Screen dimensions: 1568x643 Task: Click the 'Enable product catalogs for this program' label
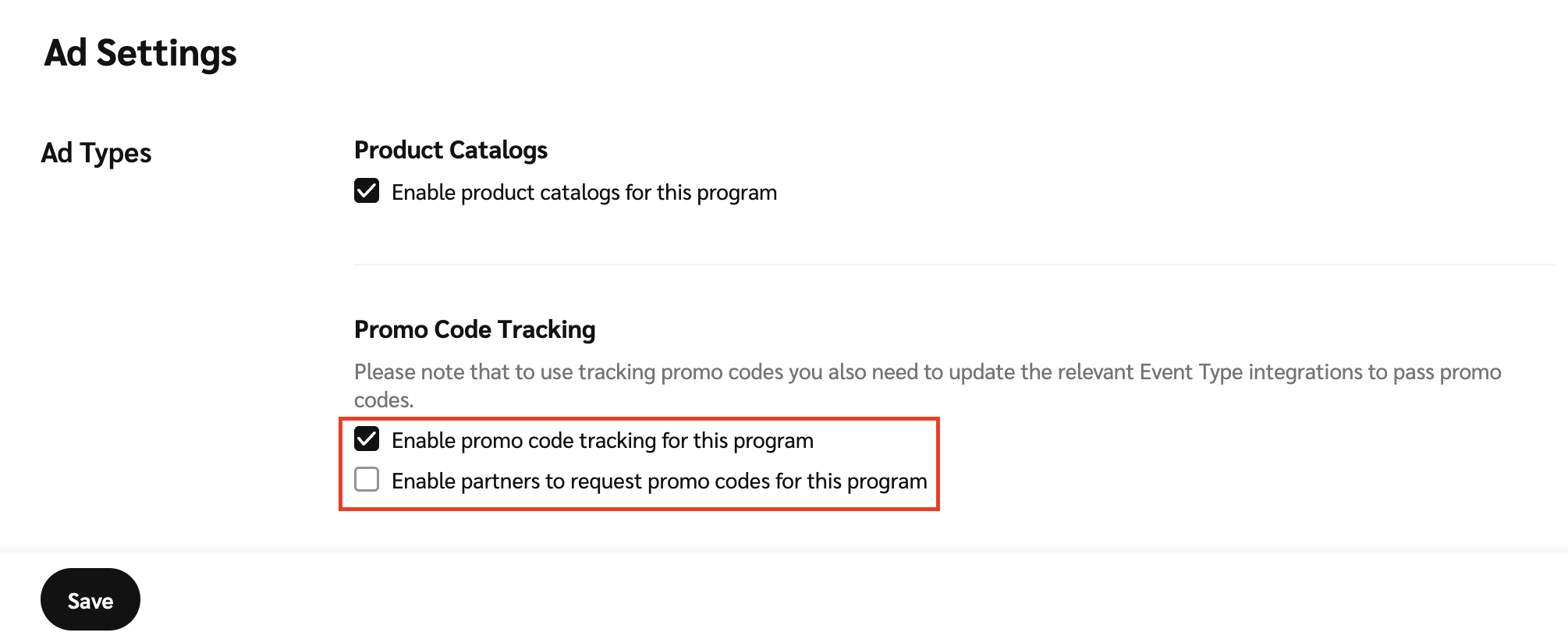tap(584, 193)
